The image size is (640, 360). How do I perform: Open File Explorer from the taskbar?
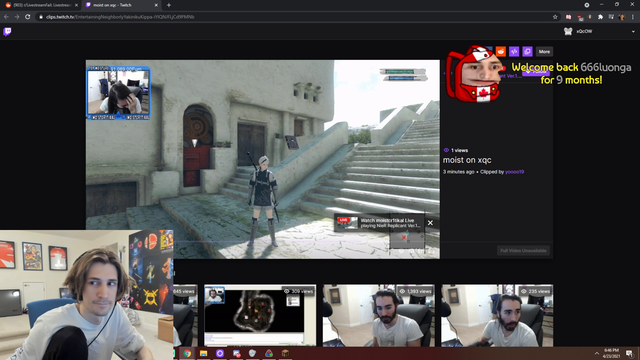(x=203, y=353)
